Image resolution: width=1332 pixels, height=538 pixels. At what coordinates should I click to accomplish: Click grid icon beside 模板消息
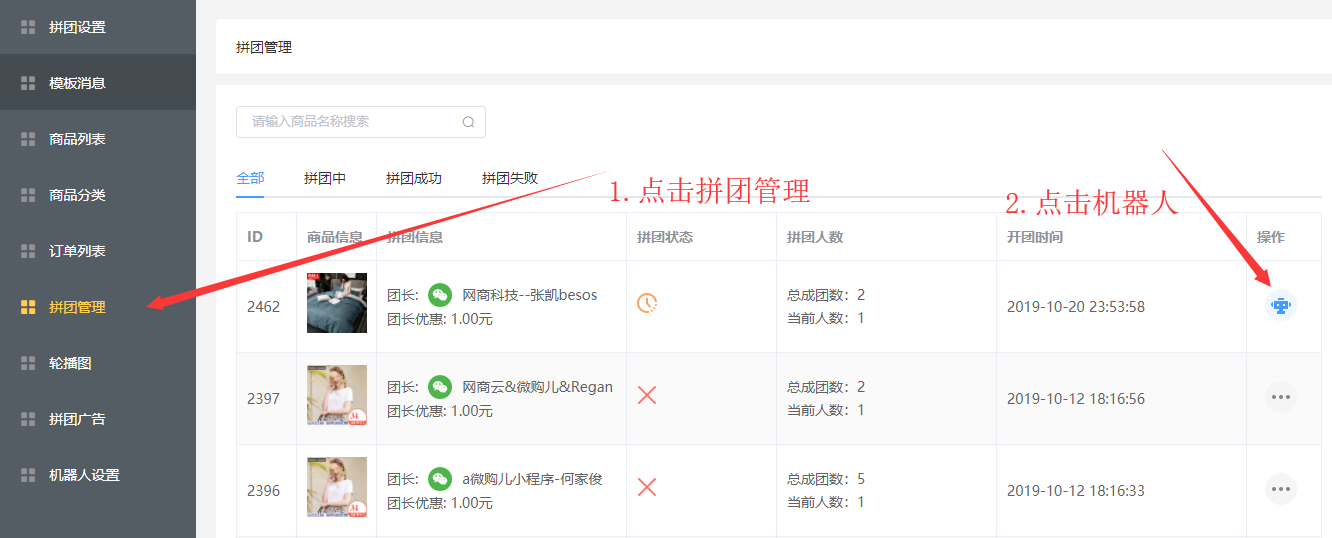tap(28, 83)
